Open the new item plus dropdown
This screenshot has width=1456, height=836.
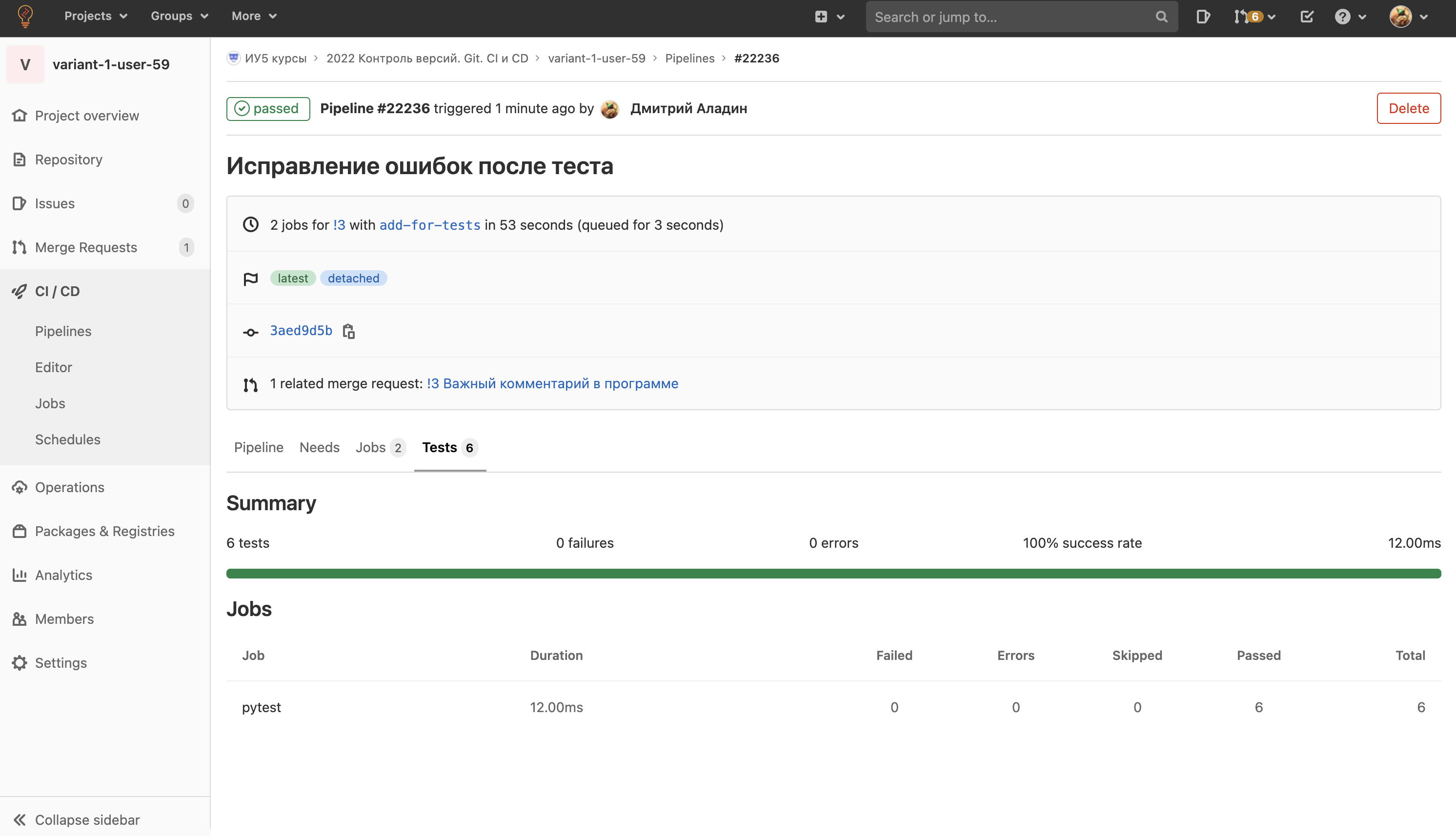(829, 17)
